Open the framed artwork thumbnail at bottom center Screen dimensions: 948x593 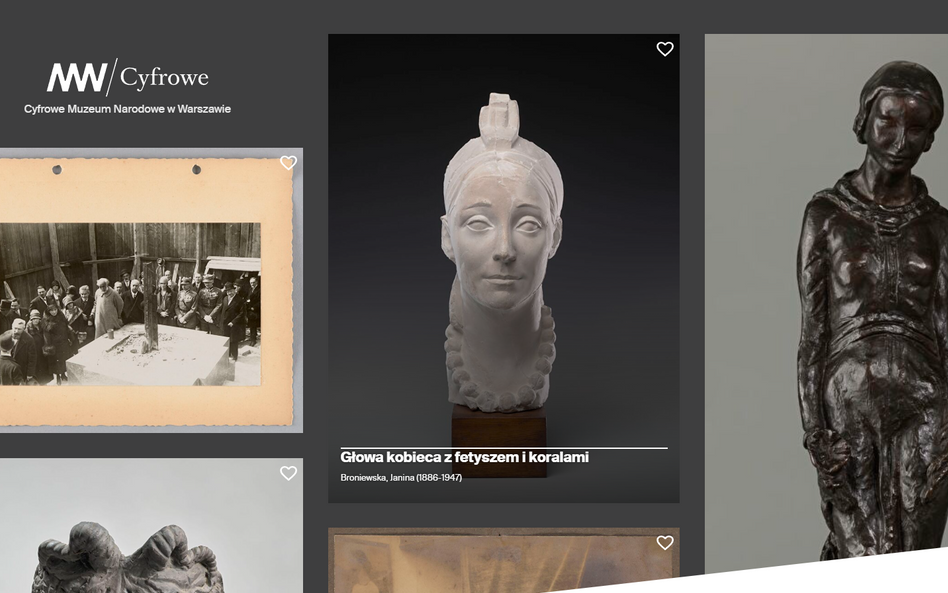500,565
